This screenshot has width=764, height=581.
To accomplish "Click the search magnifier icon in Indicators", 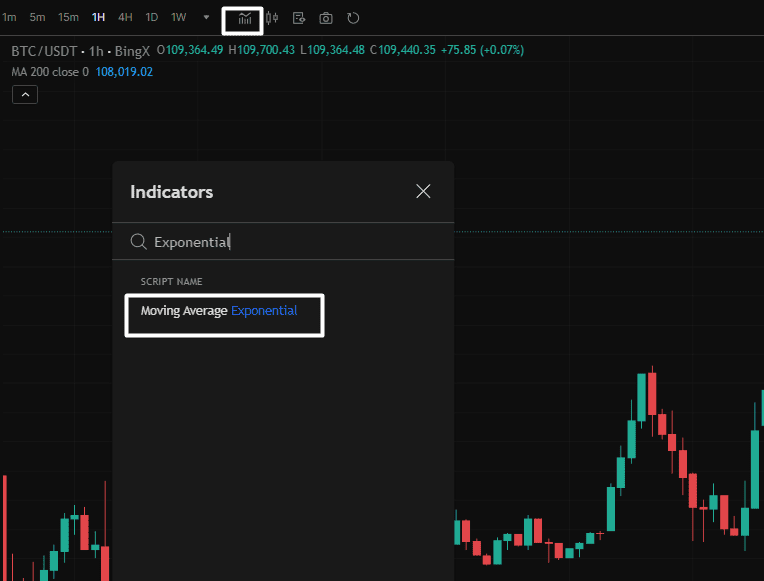I will click(x=139, y=242).
